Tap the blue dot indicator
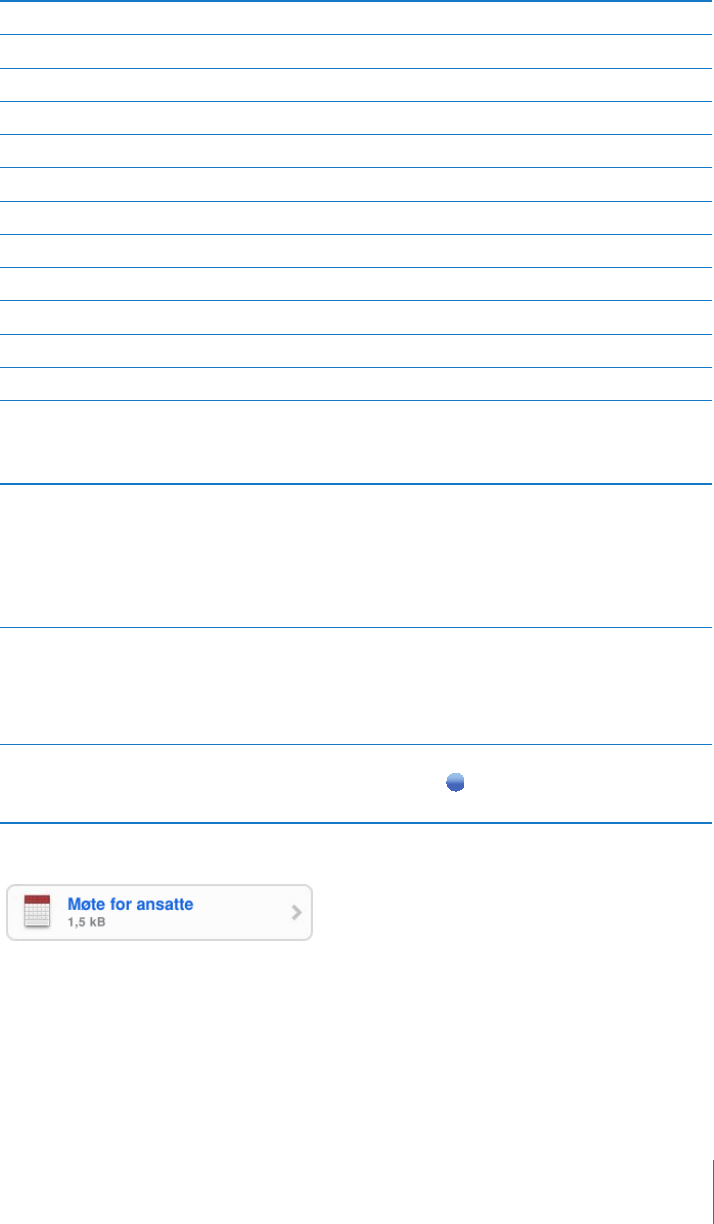 (455, 784)
